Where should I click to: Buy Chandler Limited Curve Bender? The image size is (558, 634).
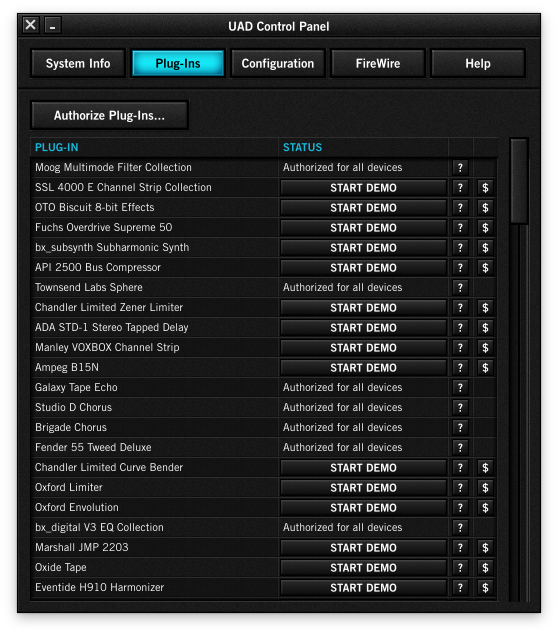click(485, 468)
